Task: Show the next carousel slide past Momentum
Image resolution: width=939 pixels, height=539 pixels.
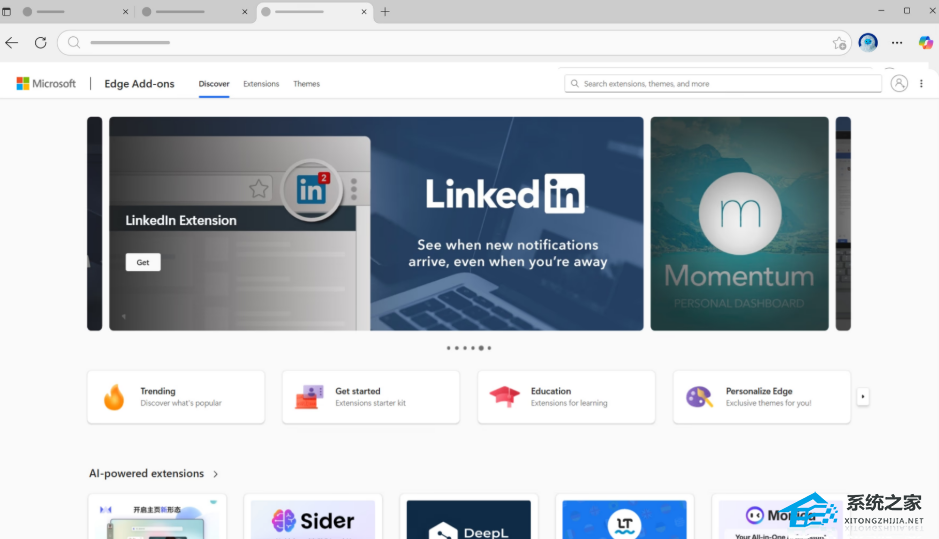Action: point(843,223)
